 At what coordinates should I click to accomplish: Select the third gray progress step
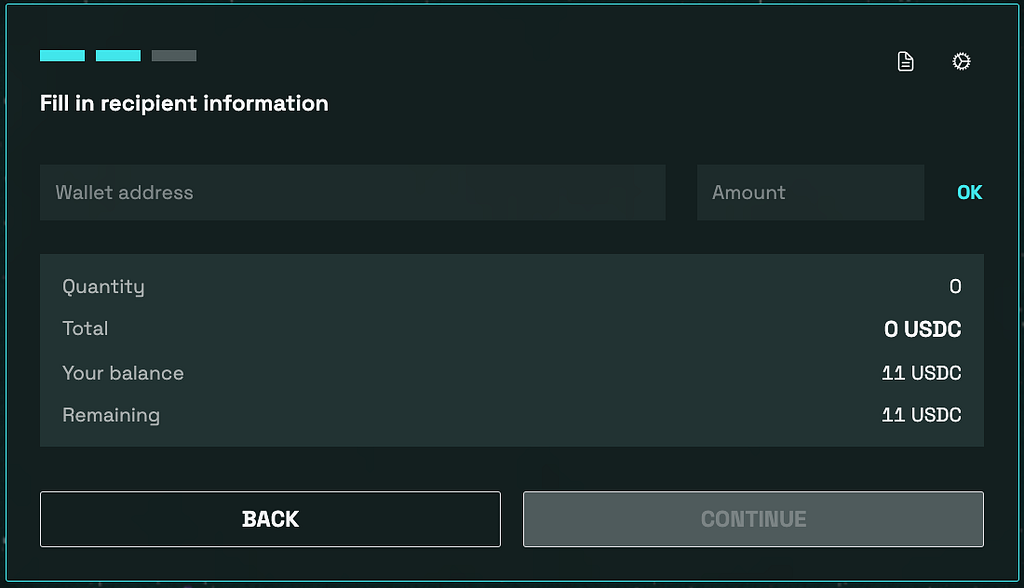pos(174,56)
